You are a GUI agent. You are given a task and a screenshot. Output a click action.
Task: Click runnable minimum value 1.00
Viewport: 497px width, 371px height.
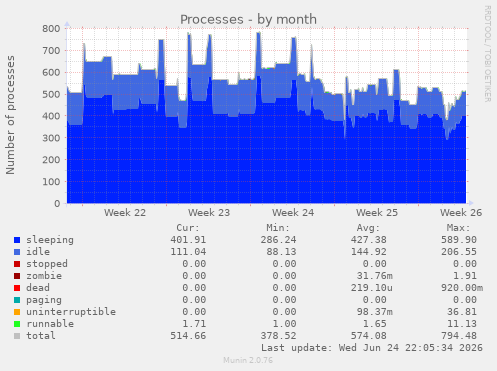pos(284,324)
